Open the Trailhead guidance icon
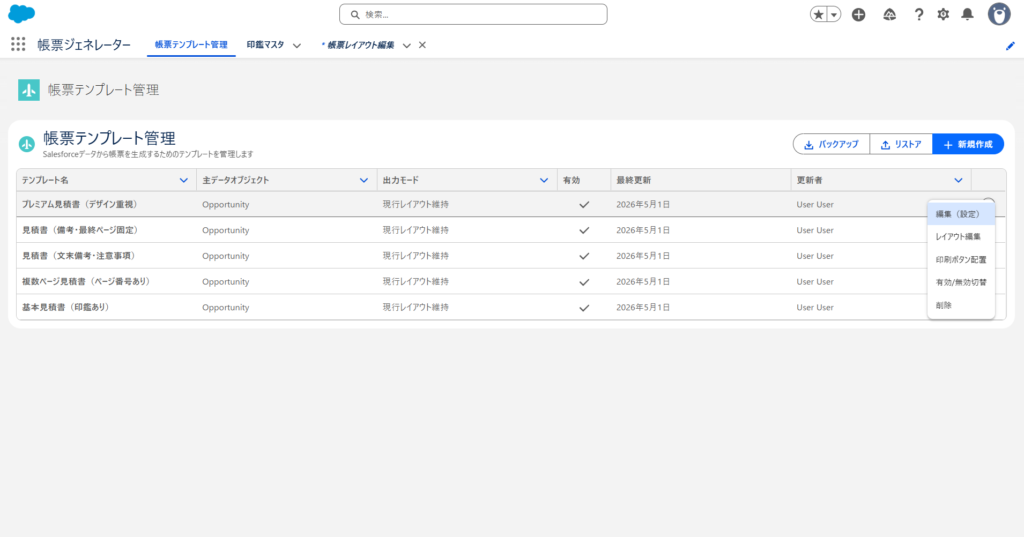The image size is (1024, 537). point(889,14)
